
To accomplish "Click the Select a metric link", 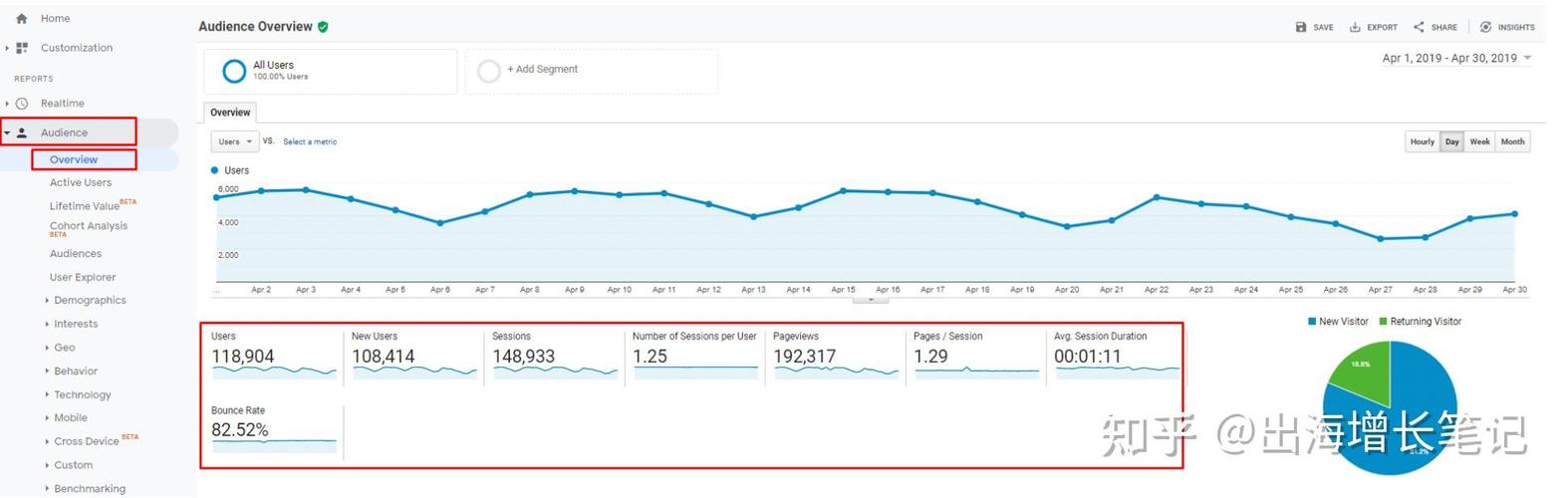I will coord(310,141).
